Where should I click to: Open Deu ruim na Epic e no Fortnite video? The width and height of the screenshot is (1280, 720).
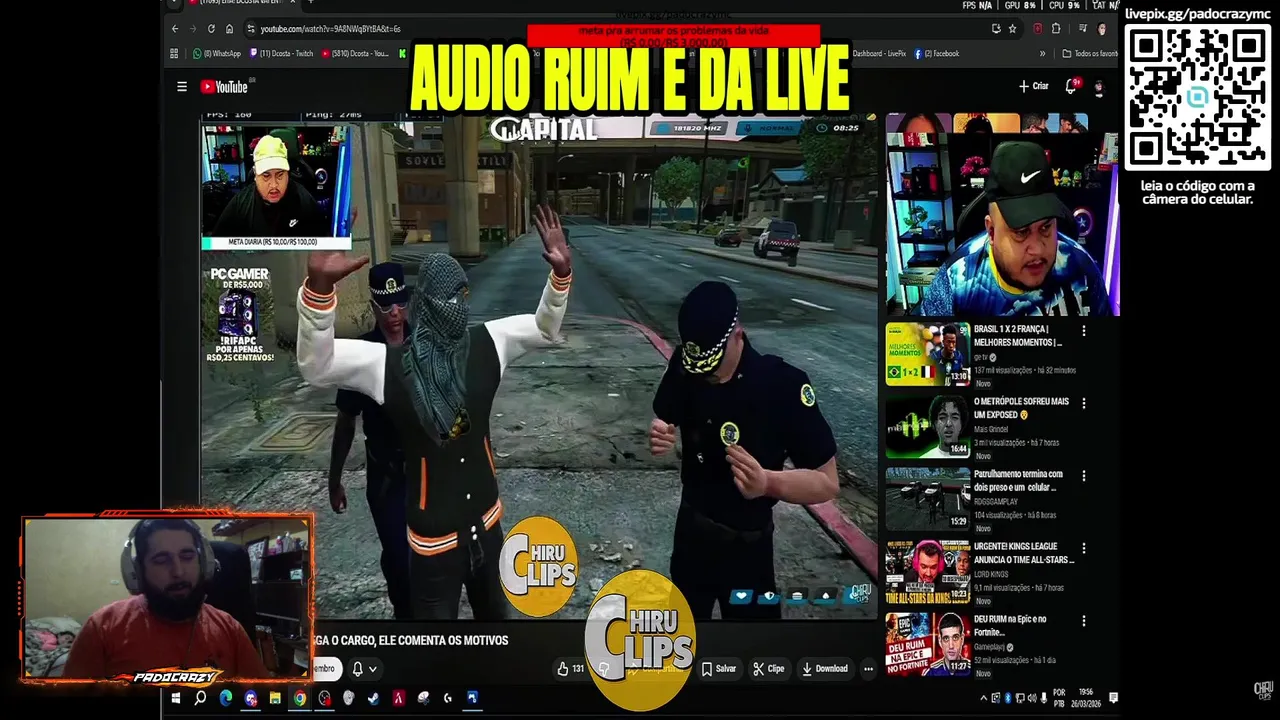click(927, 644)
